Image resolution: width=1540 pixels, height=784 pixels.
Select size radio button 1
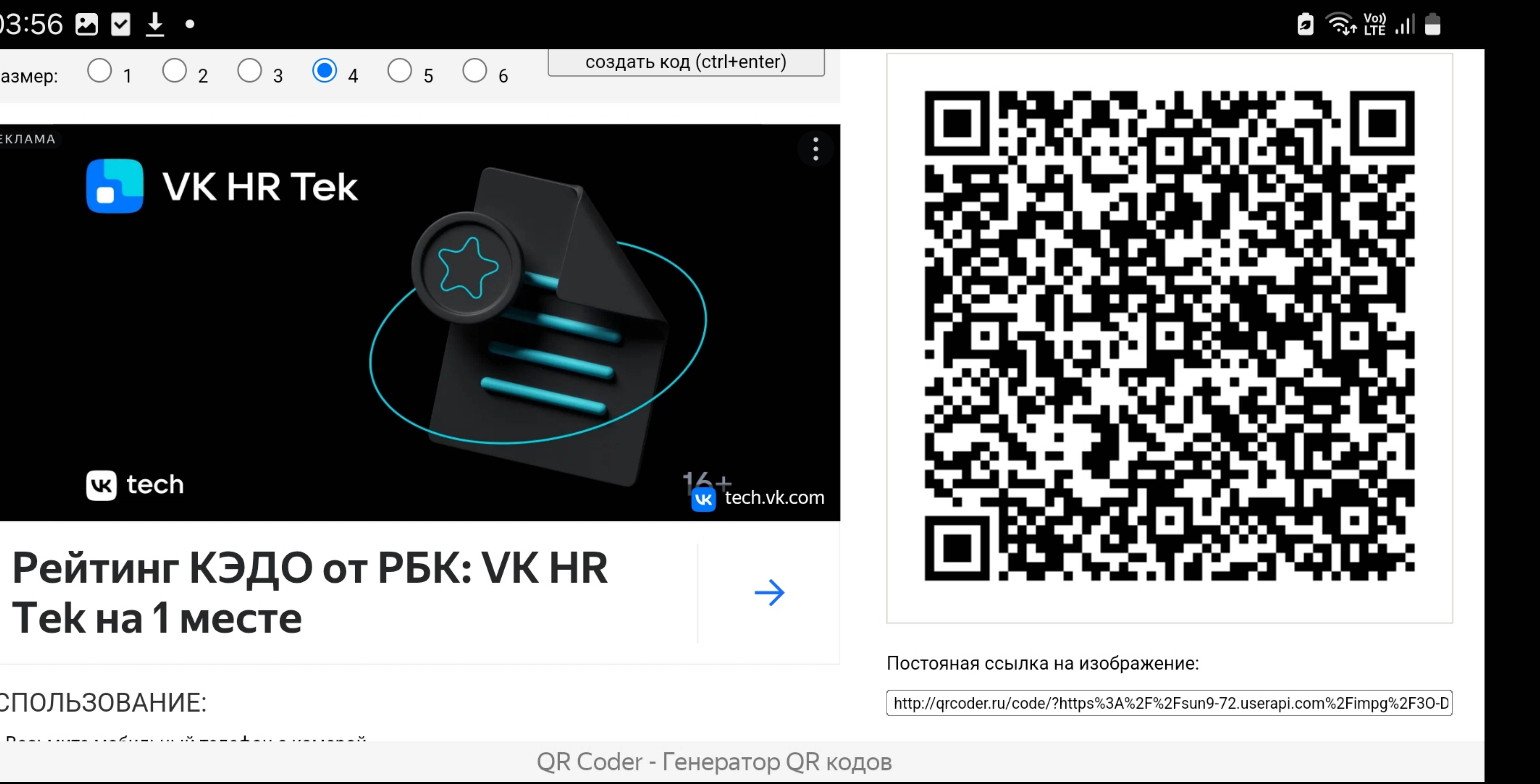[99, 71]
